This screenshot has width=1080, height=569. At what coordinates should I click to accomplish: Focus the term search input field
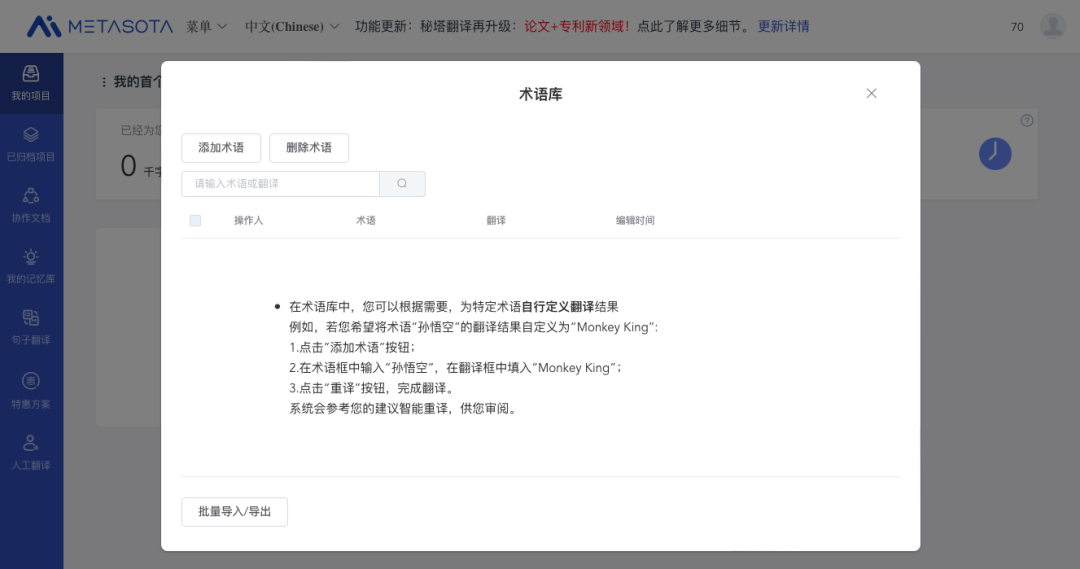click(280, 184)
